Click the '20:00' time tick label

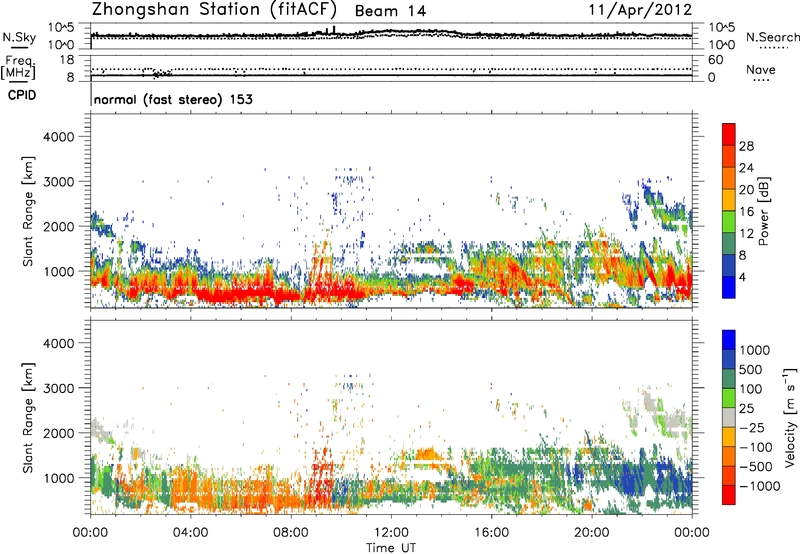[592, 533]
